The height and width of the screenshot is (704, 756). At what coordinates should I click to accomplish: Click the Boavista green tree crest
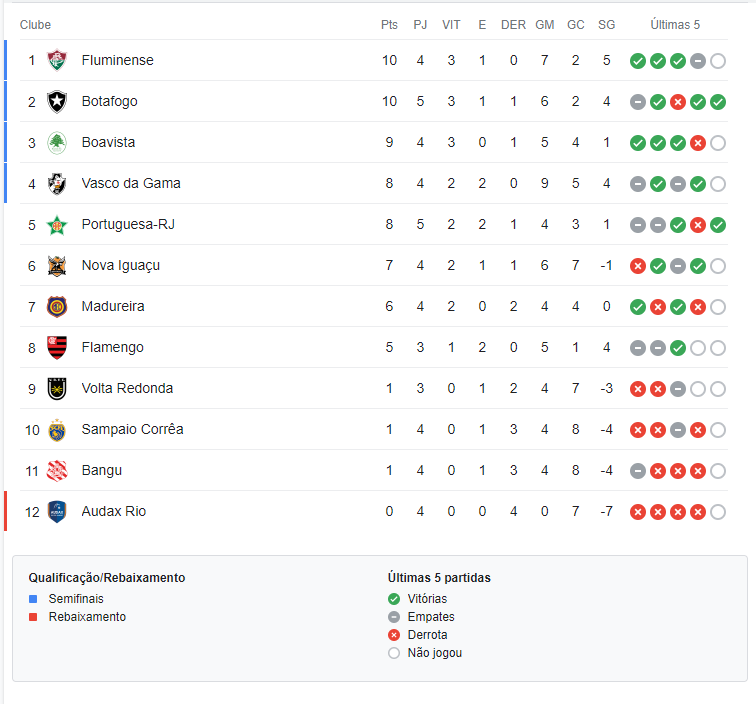pyautogui.click(x=57, y=142)
